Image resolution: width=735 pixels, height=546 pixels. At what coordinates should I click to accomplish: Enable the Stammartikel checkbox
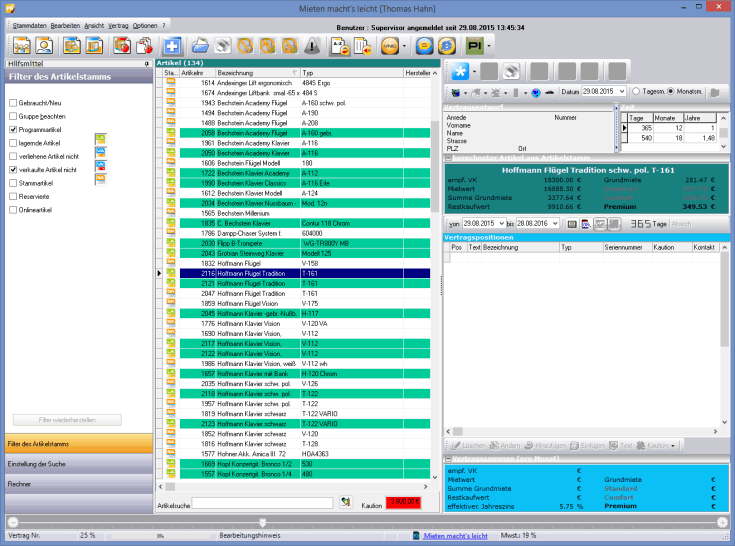click(13, 183)
